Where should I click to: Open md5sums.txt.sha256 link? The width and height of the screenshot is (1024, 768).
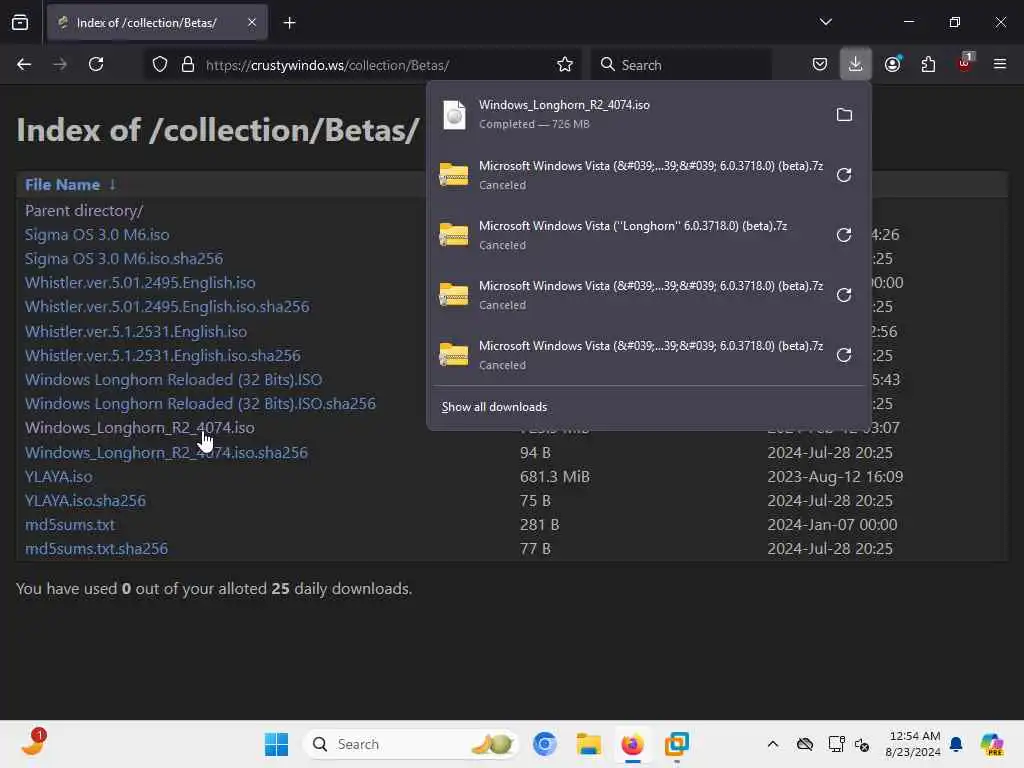click(x=96, y=549)
